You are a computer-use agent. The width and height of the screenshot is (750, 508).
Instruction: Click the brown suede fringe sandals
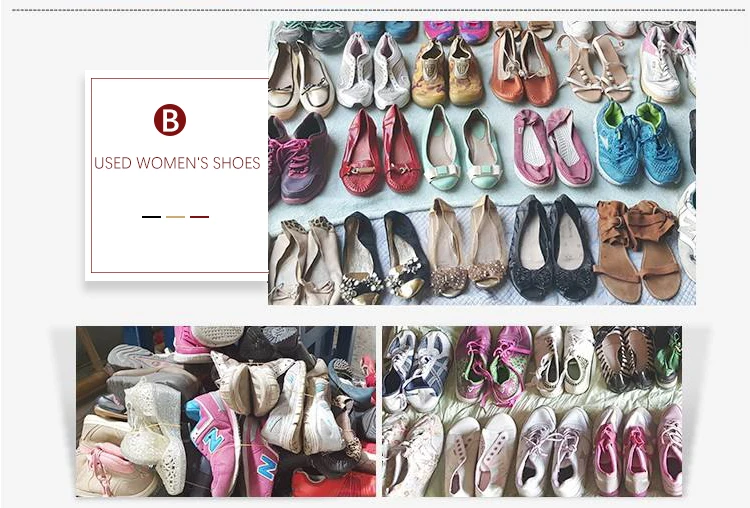[x=636, y=250]
